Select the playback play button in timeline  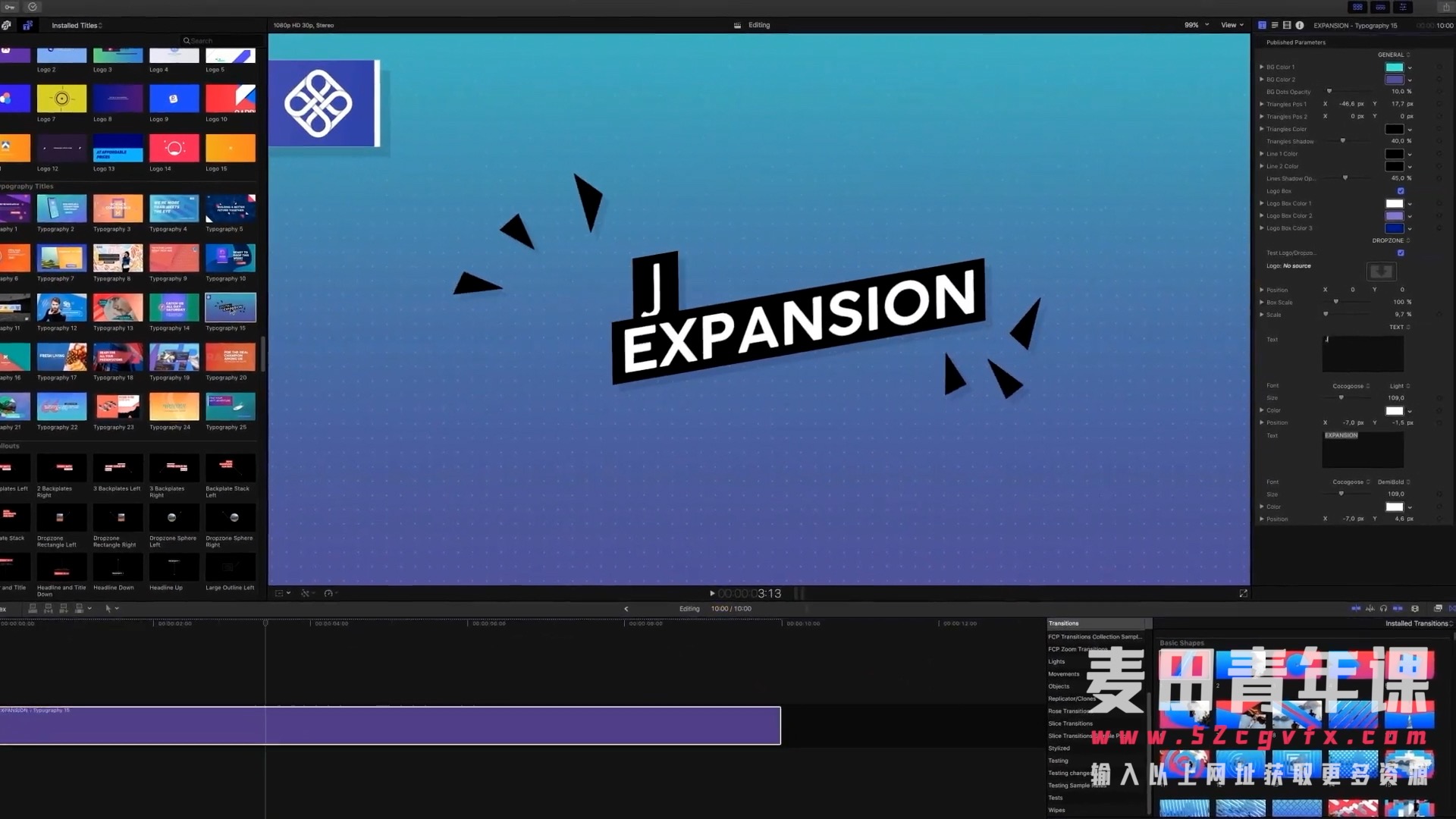712,593
